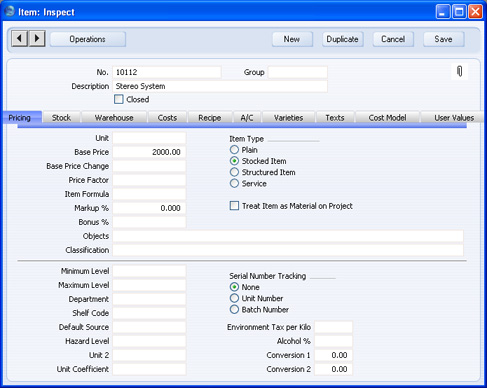Image resolution: width=487 pixels, height=388 pixels.
Task: Click the Unit 2 field
Action: (149, 355)
